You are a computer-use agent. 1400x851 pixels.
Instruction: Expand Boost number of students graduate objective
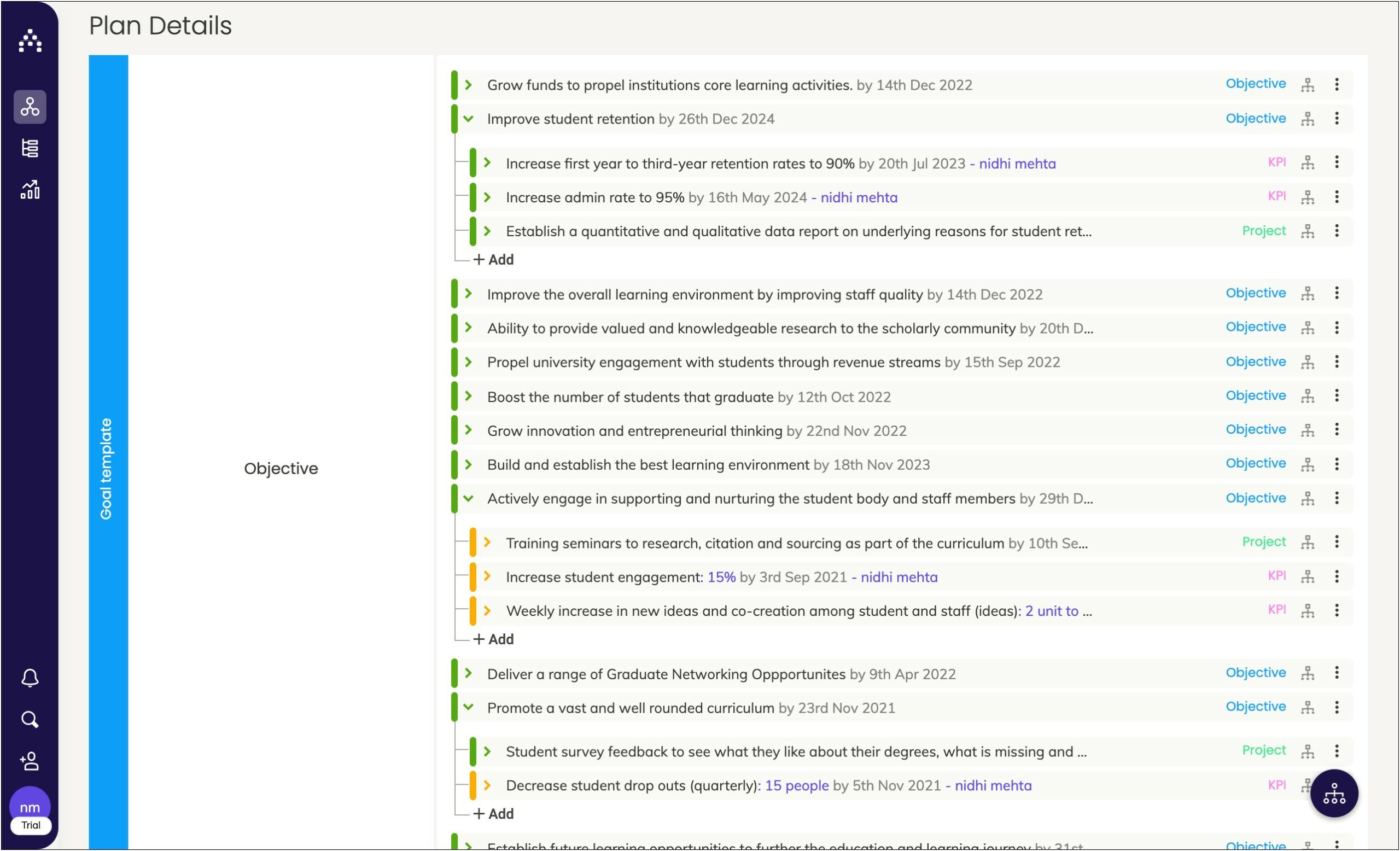tap(469, 396)
